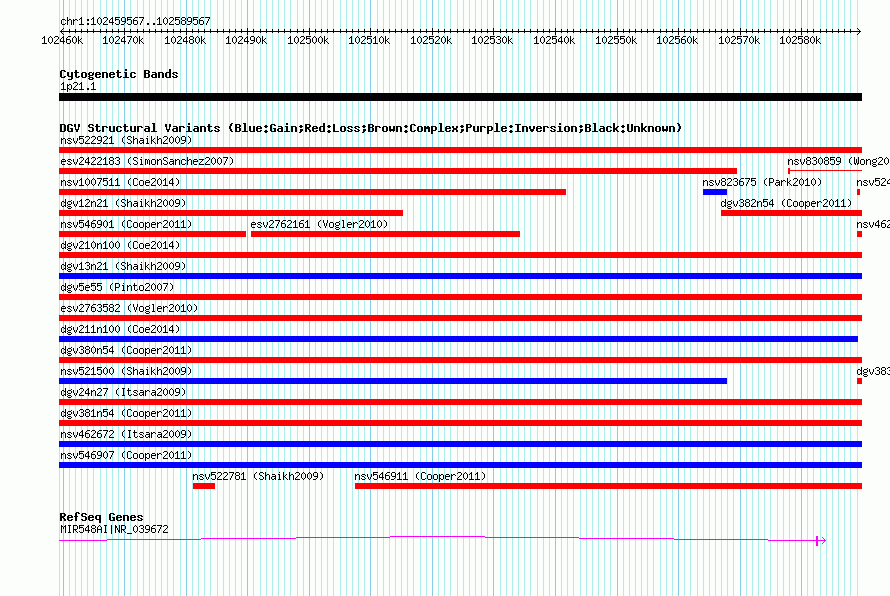The height and width of the screenshot is (596, 890).
Task: Click the red nsv1007511 loss bar
Action: 312,192
